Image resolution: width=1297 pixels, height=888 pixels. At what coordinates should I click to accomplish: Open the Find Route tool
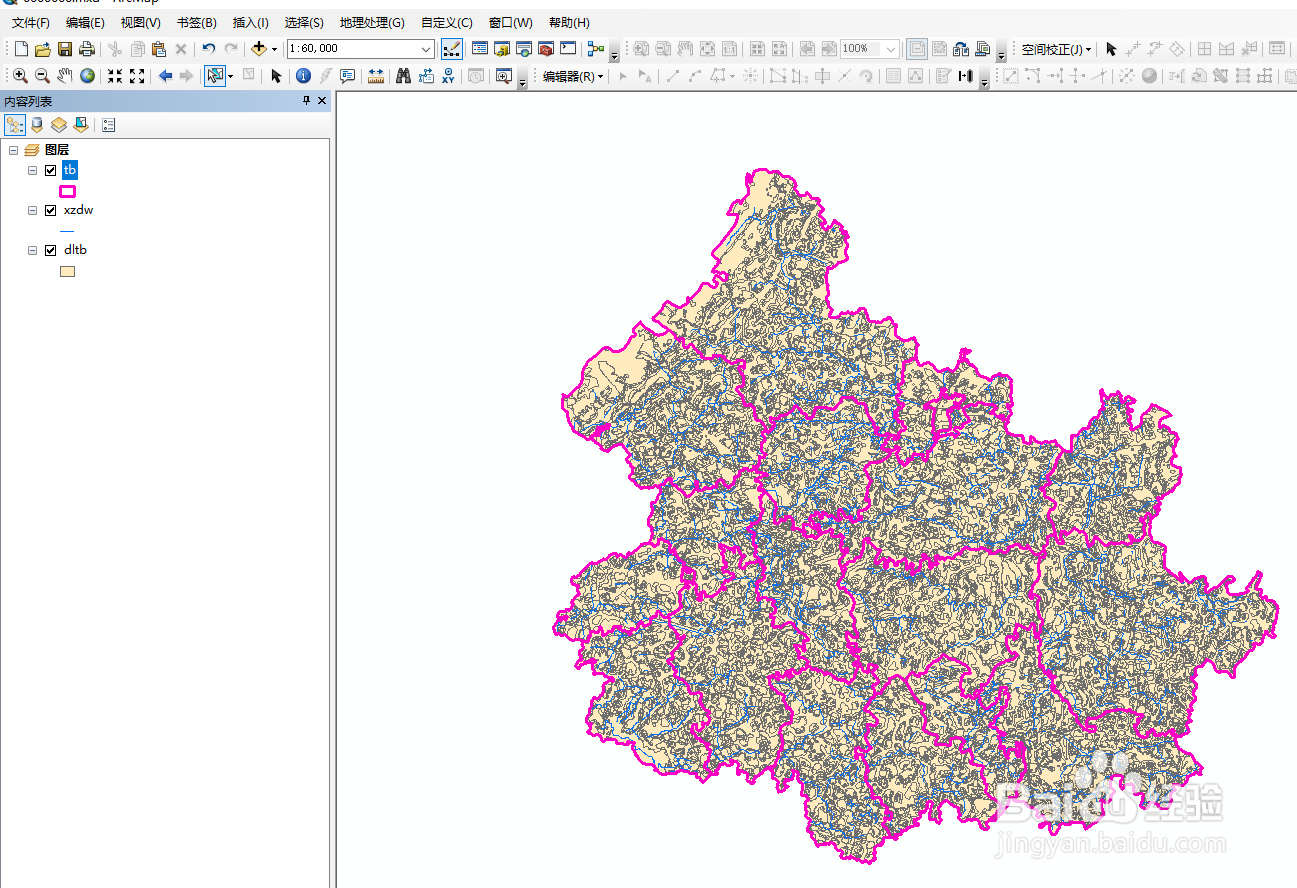point(426,76)
